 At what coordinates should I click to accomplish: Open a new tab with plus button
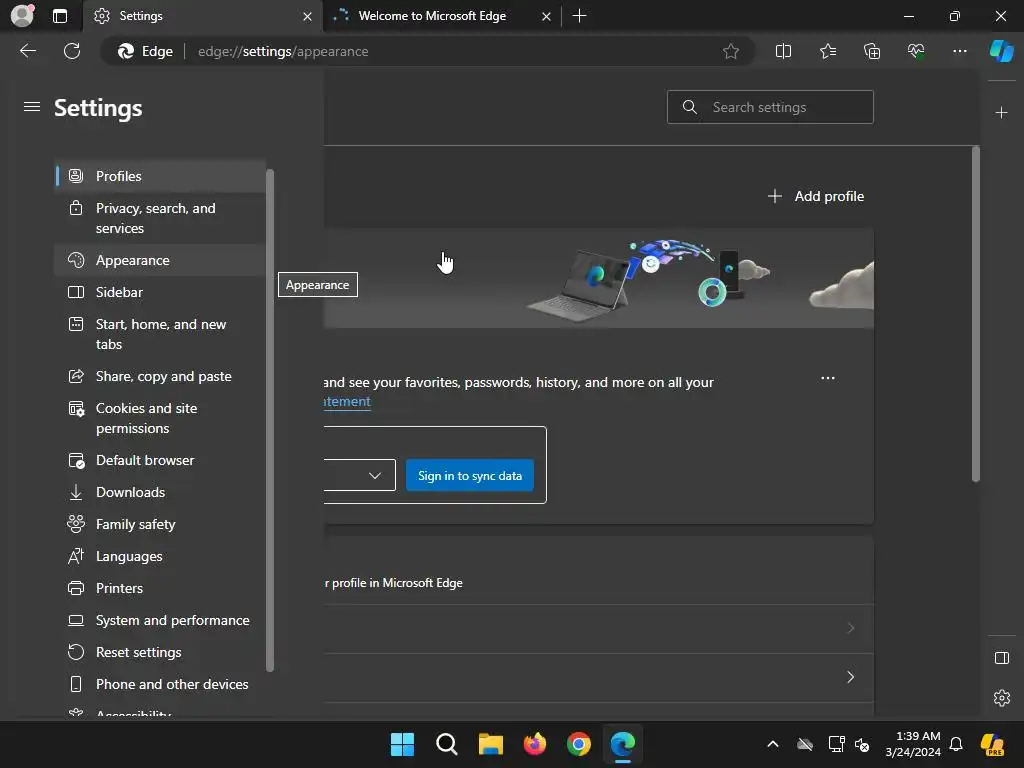[579, 16]
